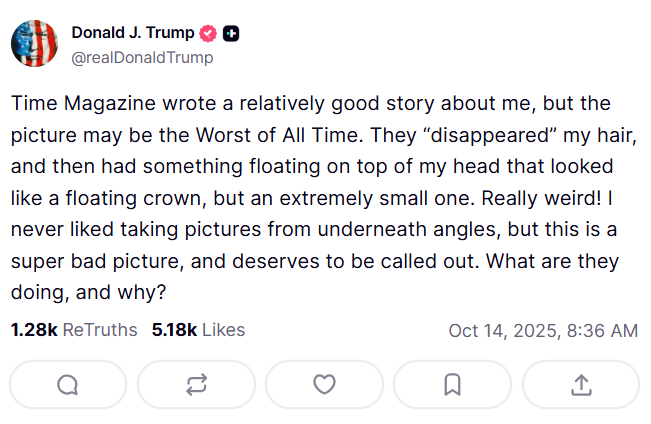Toggle the heart Like button
The width and height of the screenshot is (651, 424).
point(324,384)
